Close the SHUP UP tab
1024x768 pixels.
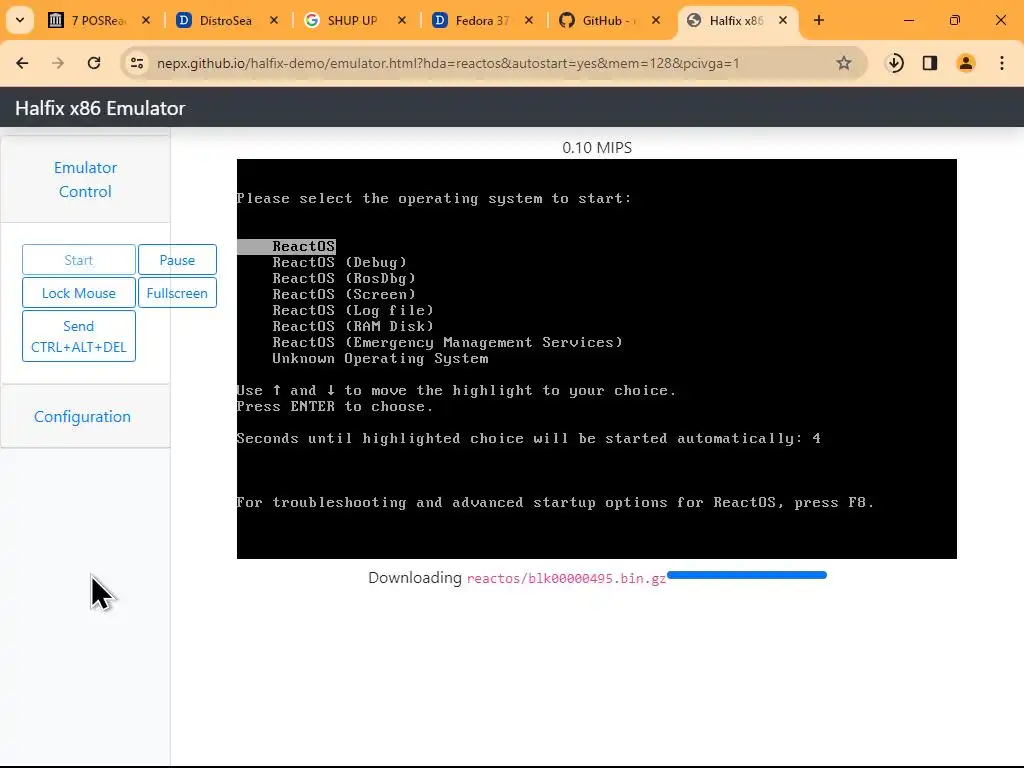[402, 20]
